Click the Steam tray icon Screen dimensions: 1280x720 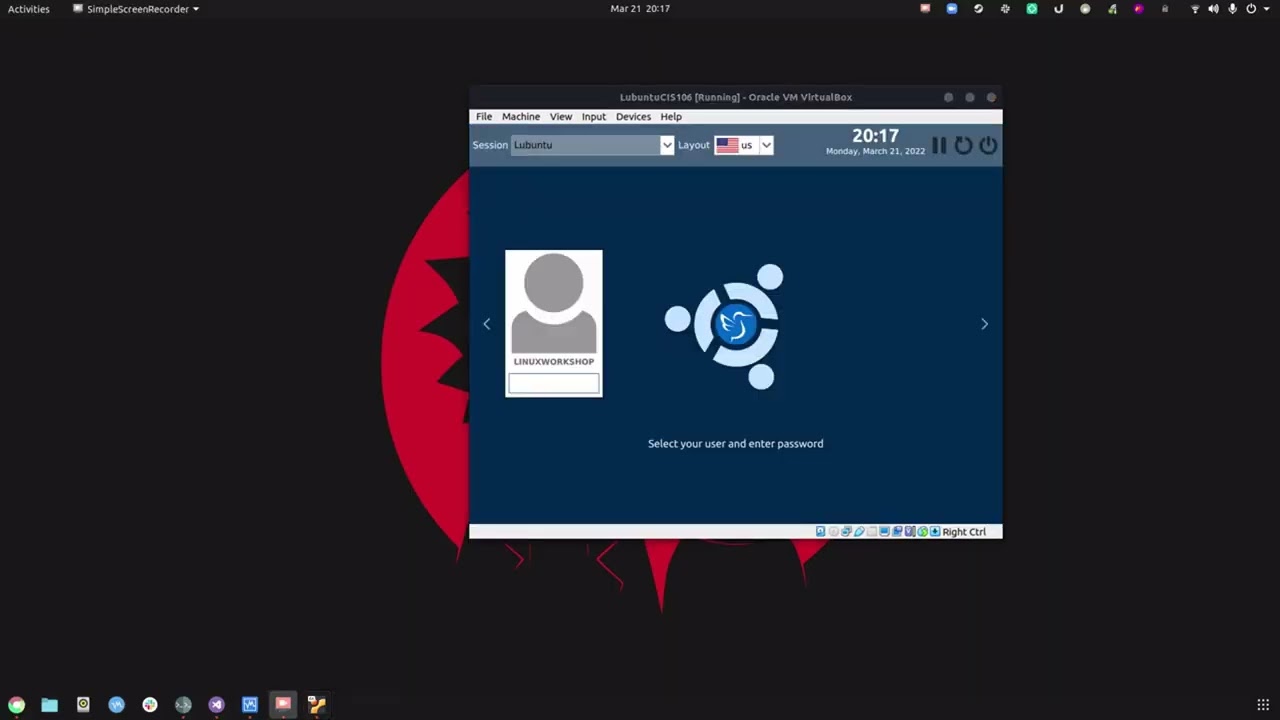click(x=978, y=9)
